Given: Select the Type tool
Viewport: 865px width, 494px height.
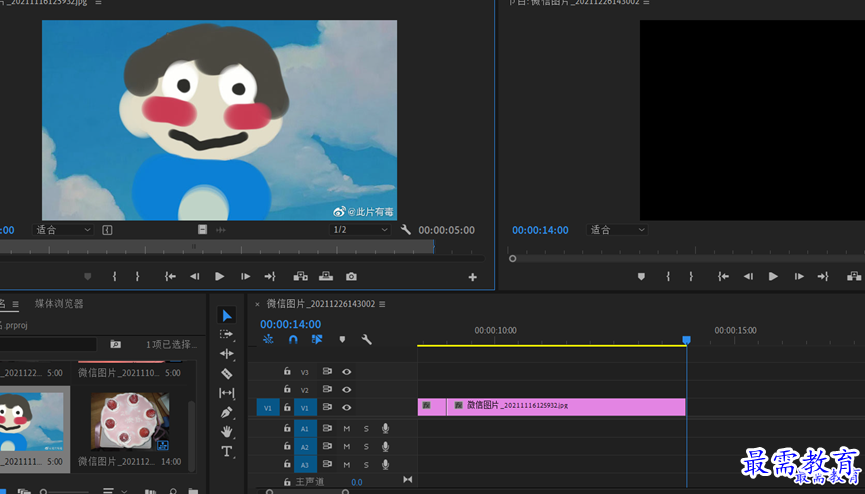Looking at the screenshot, I should click(x=226, y=451).
